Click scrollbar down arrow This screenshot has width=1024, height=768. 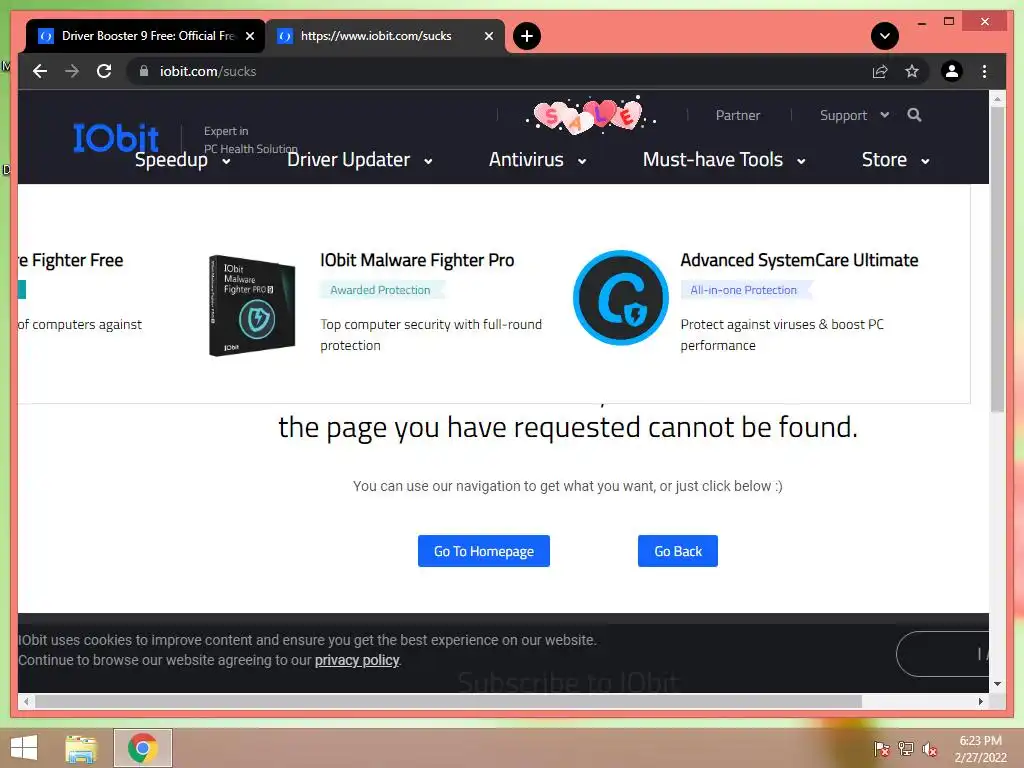coord(997,684)
